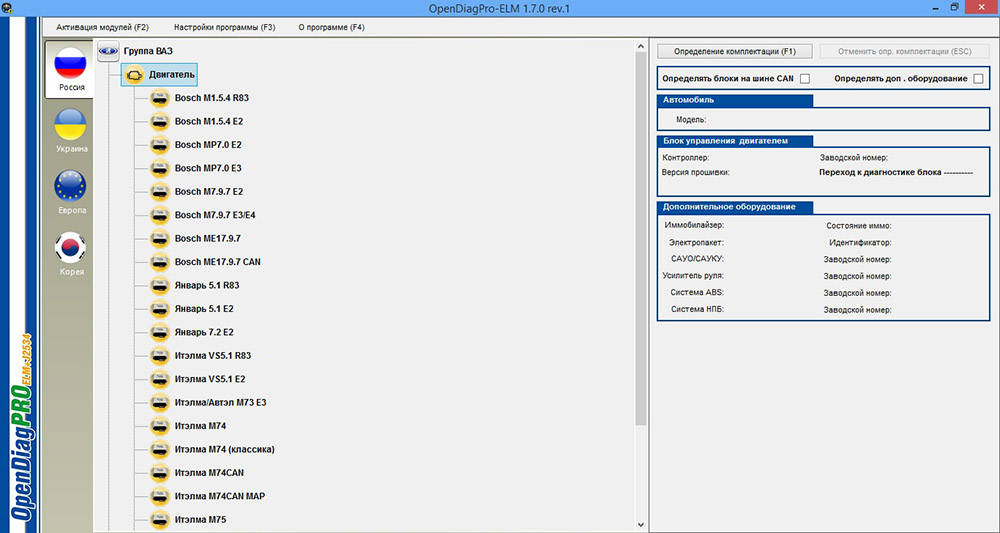
Task: Click the ECU icon for Bosch ME17.9.7
Action: click(159, 238)
